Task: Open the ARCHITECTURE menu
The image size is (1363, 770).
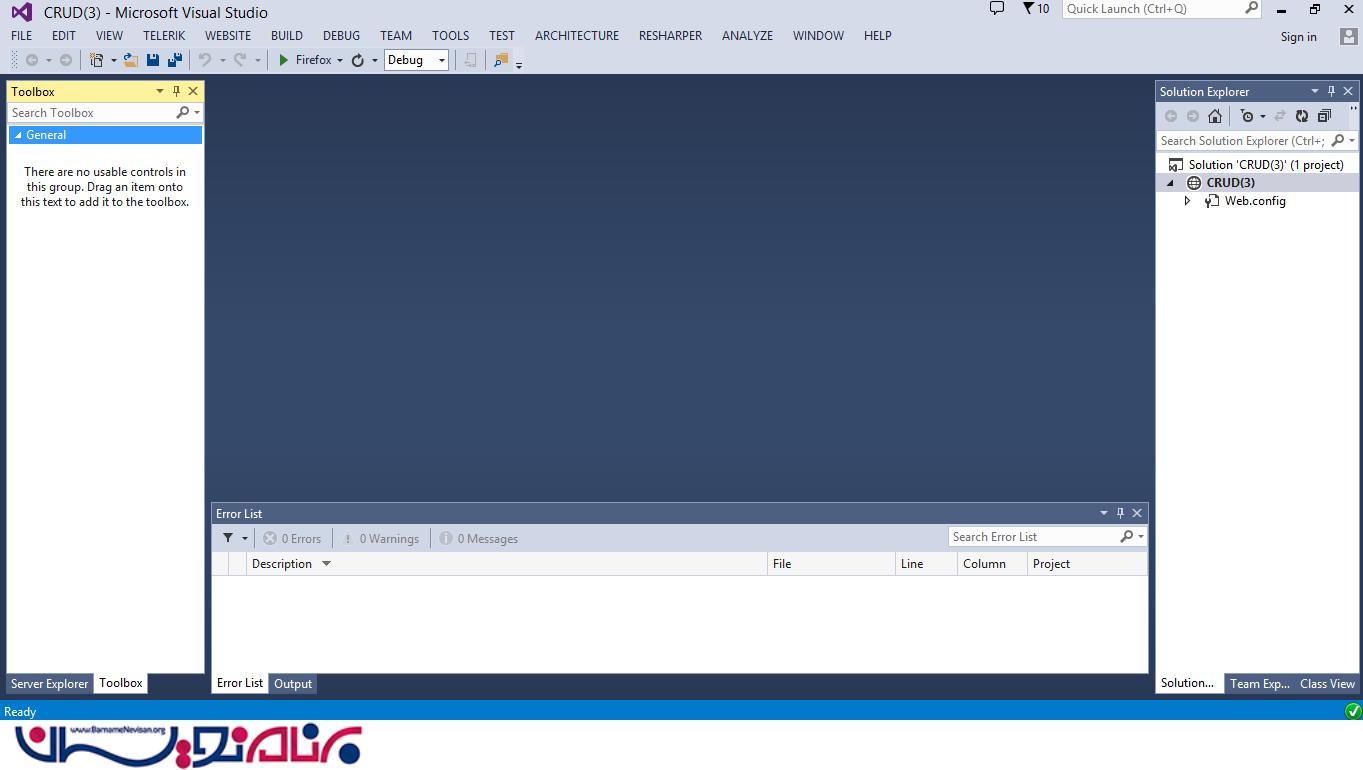Action: (x=576, y=36)
